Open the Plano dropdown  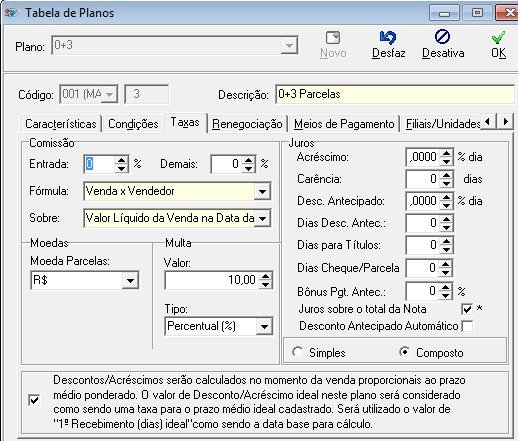pyautogui.click(x=289, y=45)
